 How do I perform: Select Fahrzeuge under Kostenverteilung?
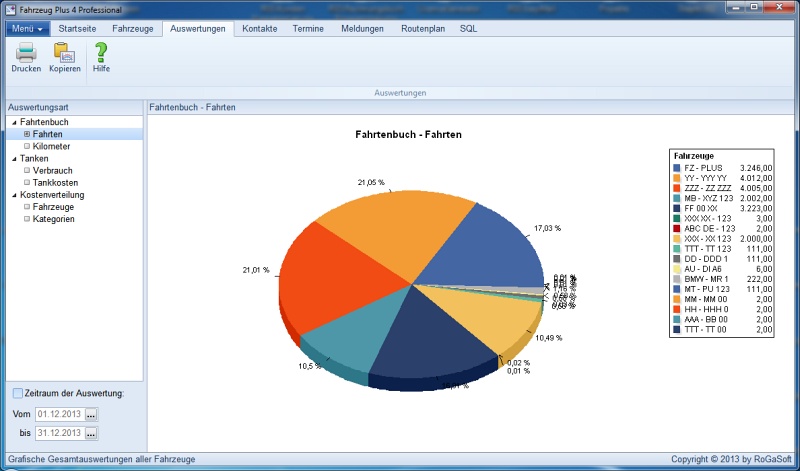[53, 206]
